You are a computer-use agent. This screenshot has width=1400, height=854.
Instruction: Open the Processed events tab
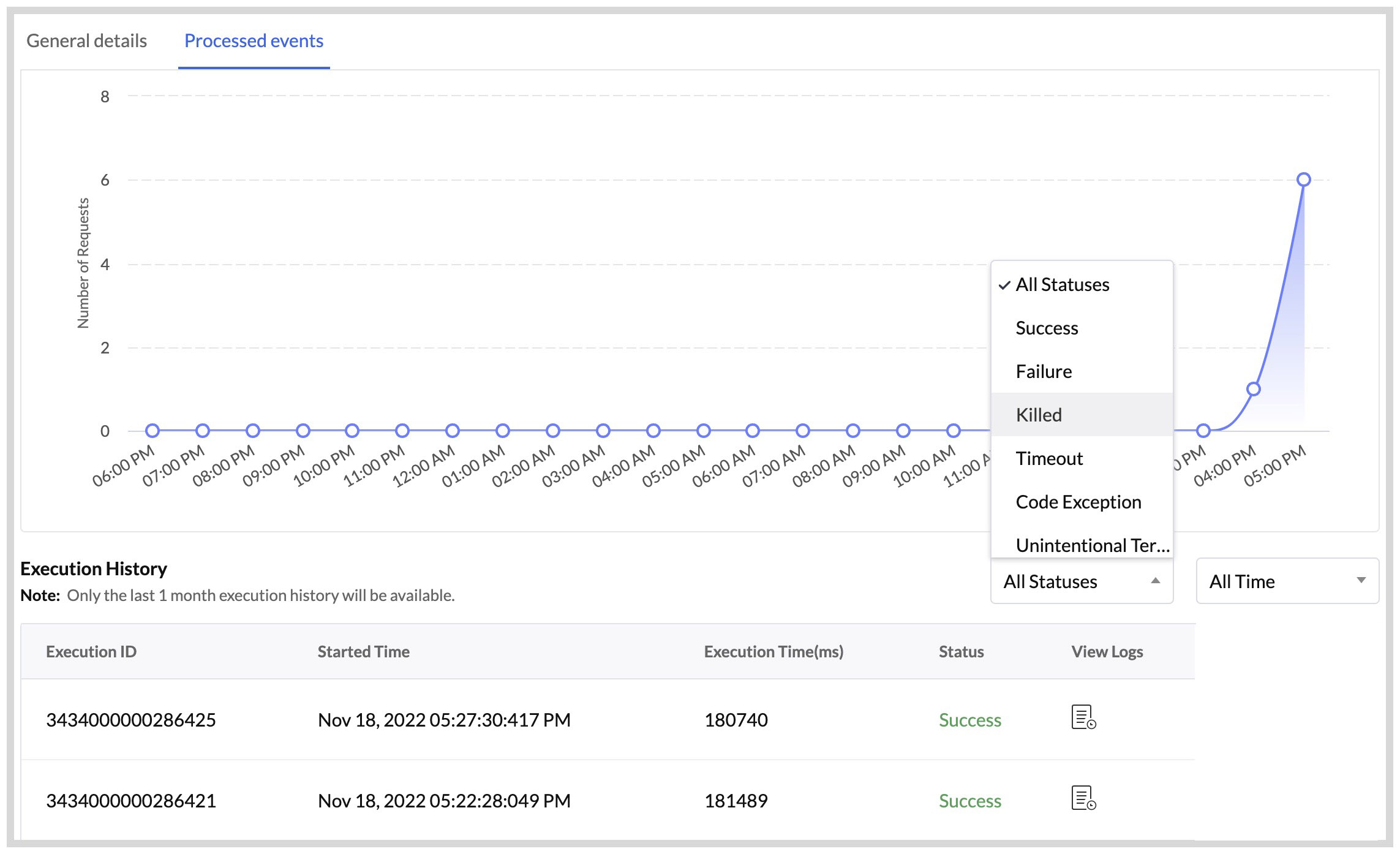(x=254, y=40)
